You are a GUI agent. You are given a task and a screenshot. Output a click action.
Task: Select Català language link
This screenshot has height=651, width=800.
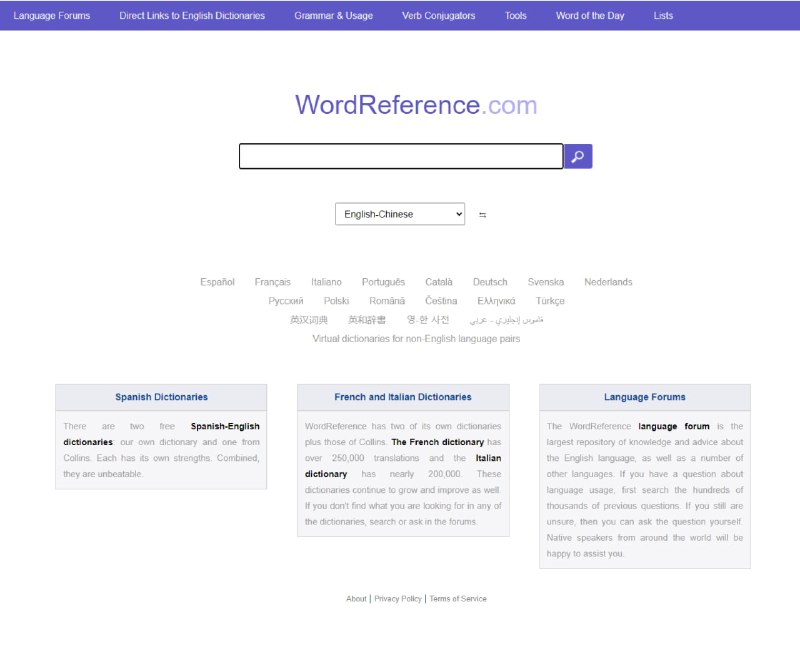click(x=439, y=282)
